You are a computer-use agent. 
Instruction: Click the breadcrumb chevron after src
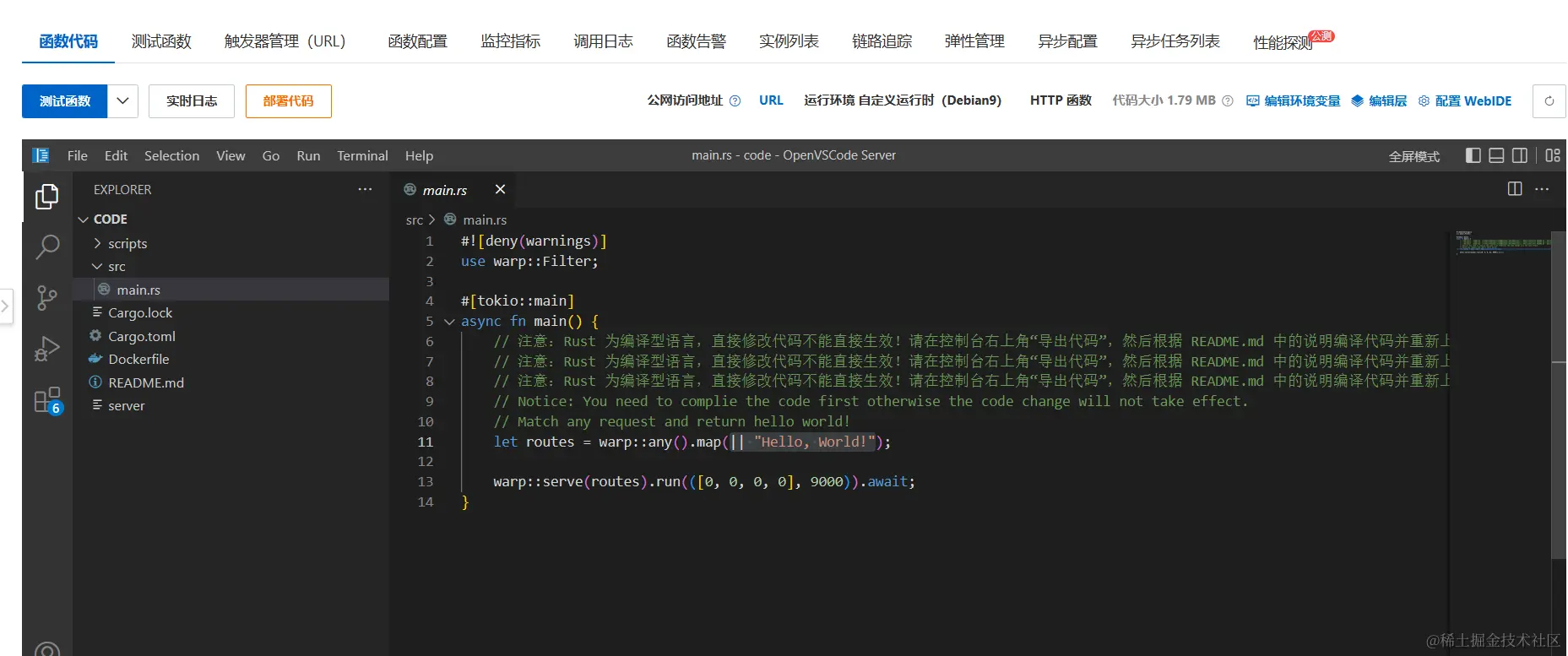pyautogui.click(x=432, y=220)
